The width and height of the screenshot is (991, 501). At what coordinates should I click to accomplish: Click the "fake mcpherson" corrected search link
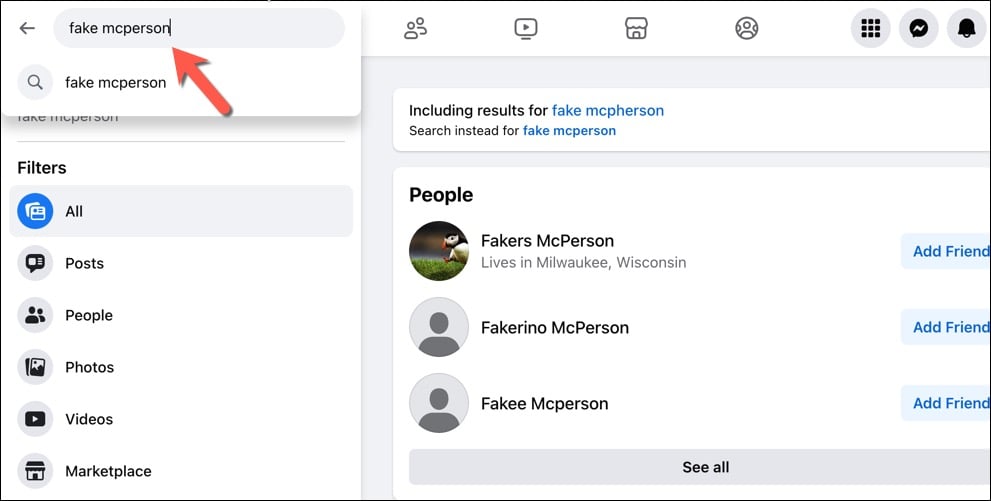coord(608,111)
